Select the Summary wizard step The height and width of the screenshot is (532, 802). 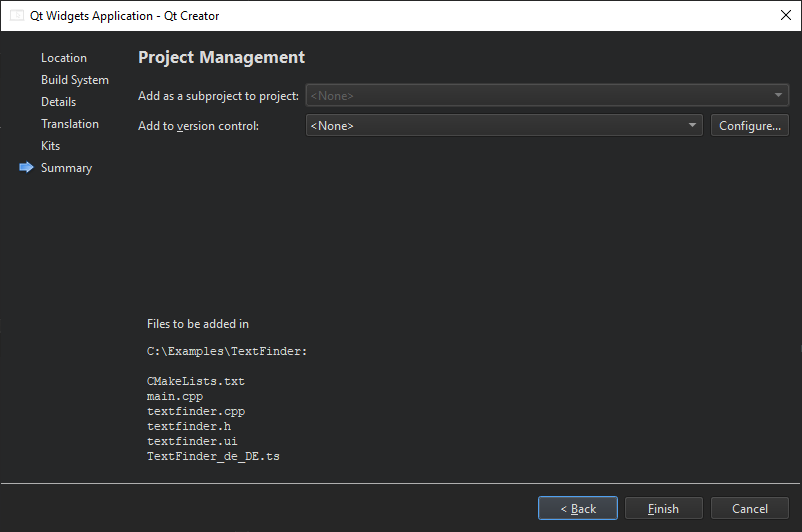[66, 168]
